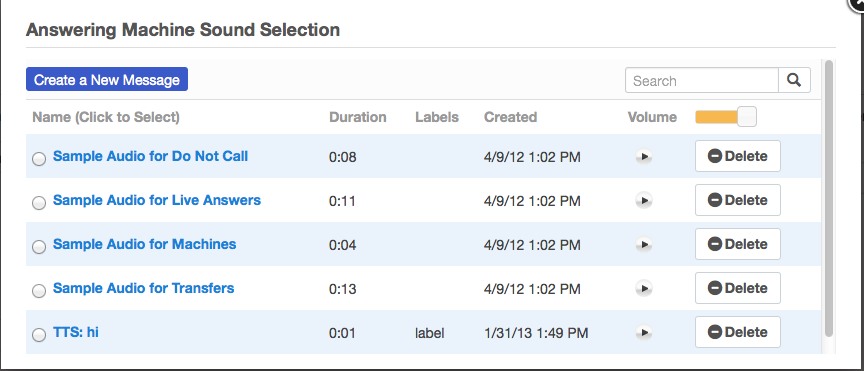Play the Sample Audio for Machines preview
Screen dimensions: 864x371
pos(644,244)
